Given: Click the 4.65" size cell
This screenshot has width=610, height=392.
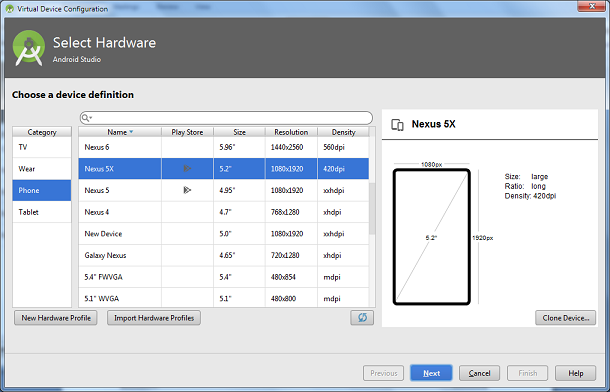Looking at the screenshot, I should point(239,255).
